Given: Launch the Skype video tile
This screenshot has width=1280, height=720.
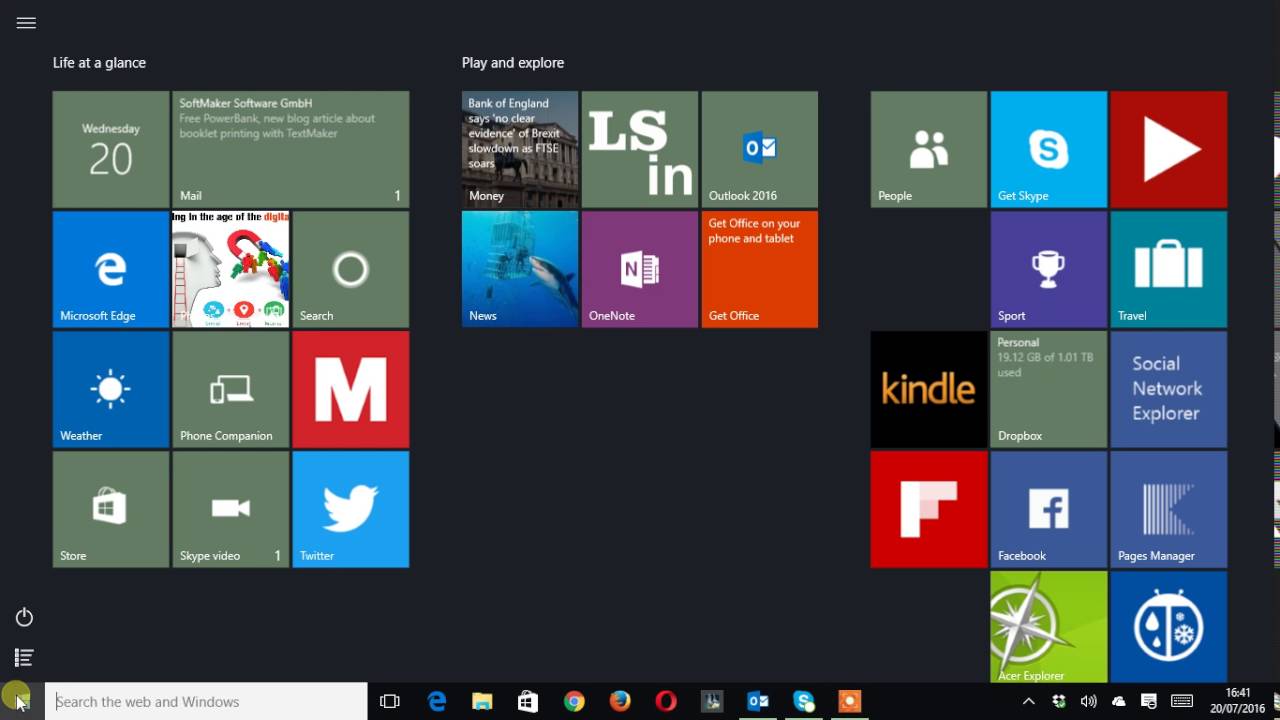Looking at the screenshot, I should point(231,509).
